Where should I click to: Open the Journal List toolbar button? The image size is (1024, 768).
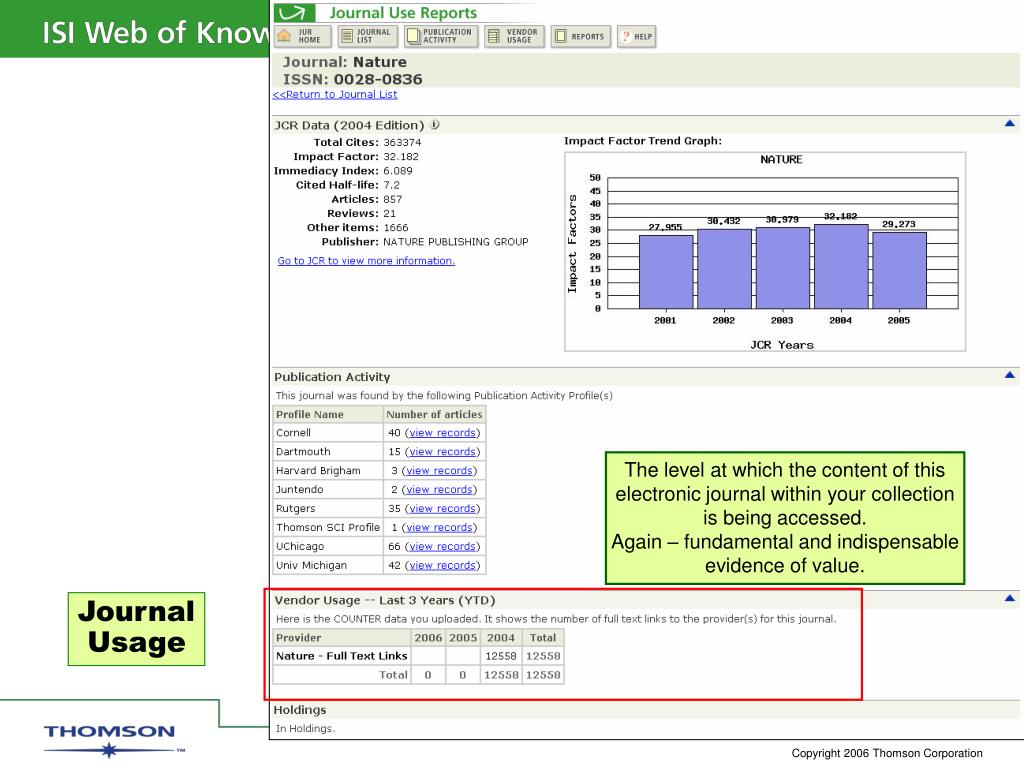point(368,36)
